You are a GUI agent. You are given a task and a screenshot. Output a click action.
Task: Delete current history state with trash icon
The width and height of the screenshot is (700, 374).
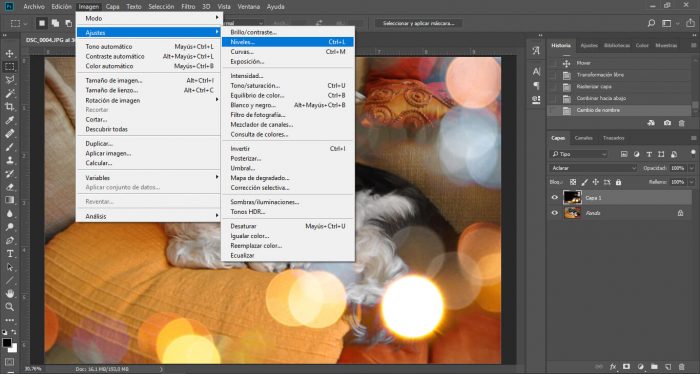click(682, 123)
